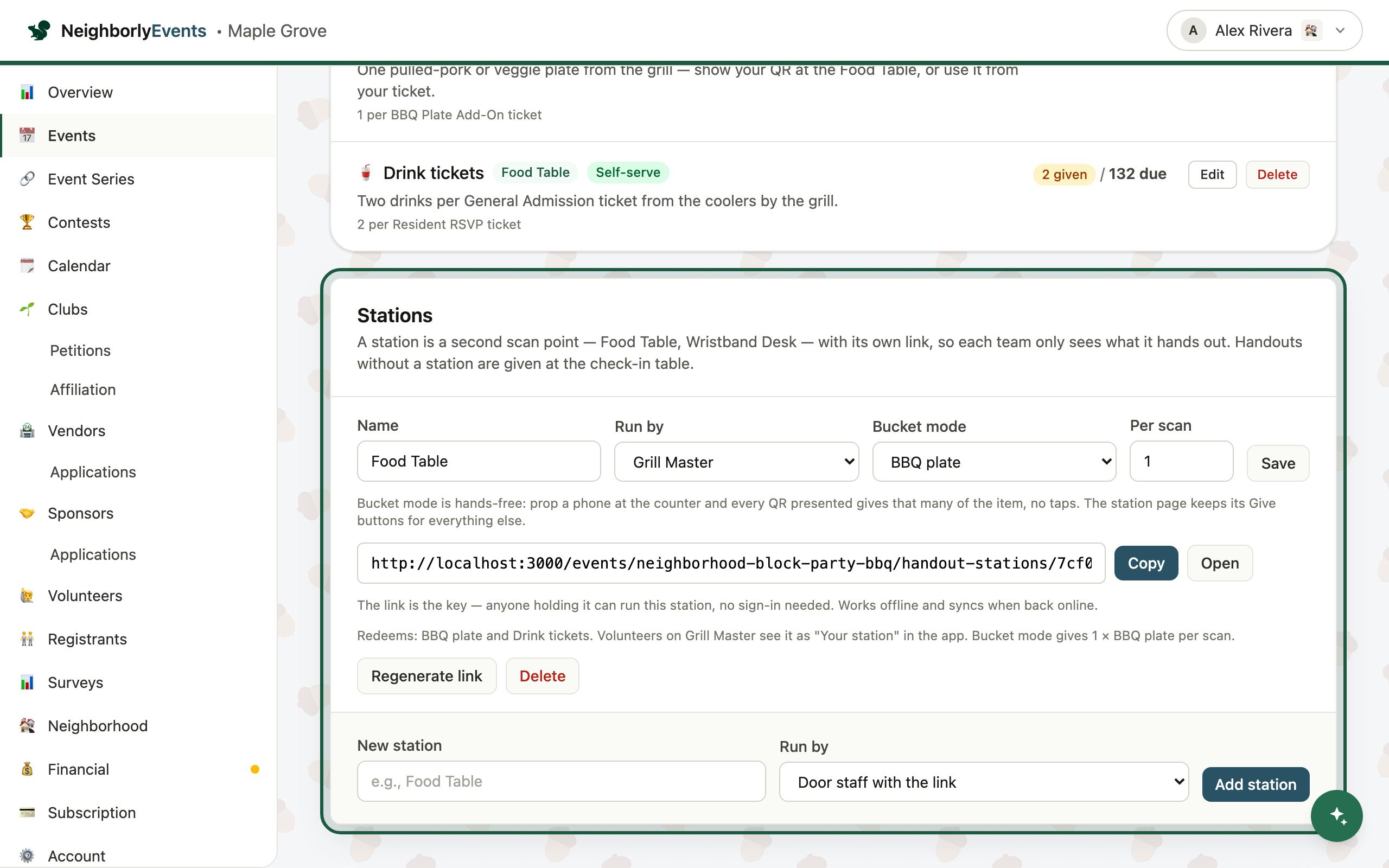Open the Petitions sidebar item
This screenshot has height=868, width=1389.
tap(80, 350)
